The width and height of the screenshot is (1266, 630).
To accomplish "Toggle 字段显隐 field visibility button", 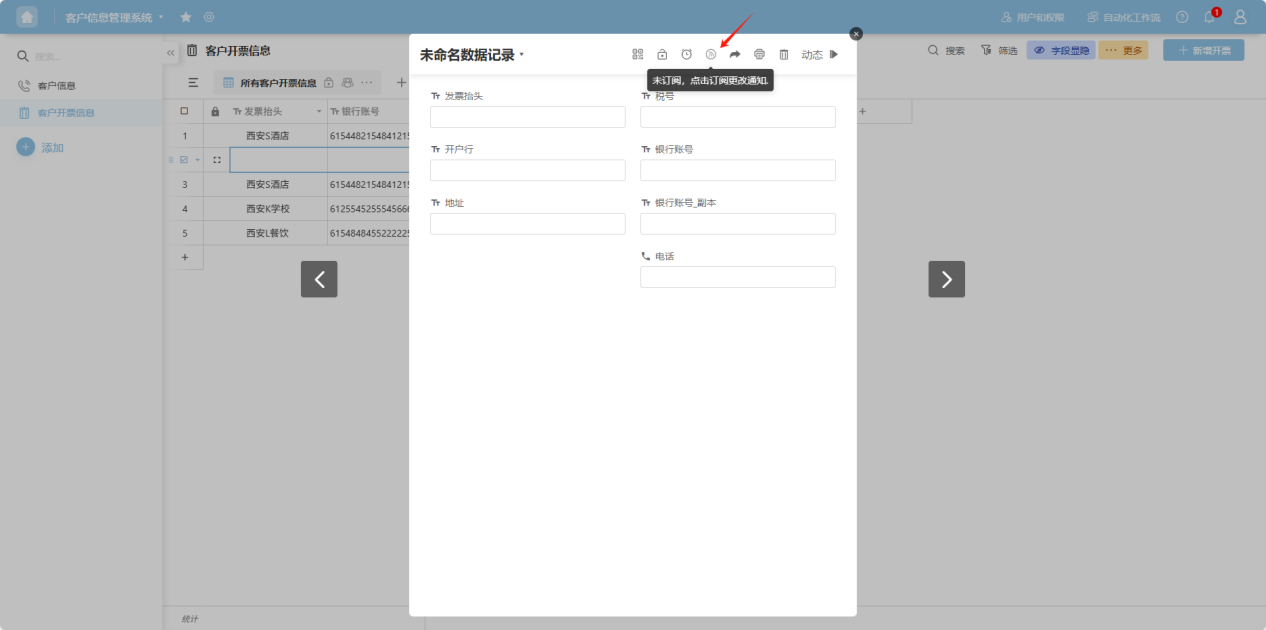I will (1061, 50).
